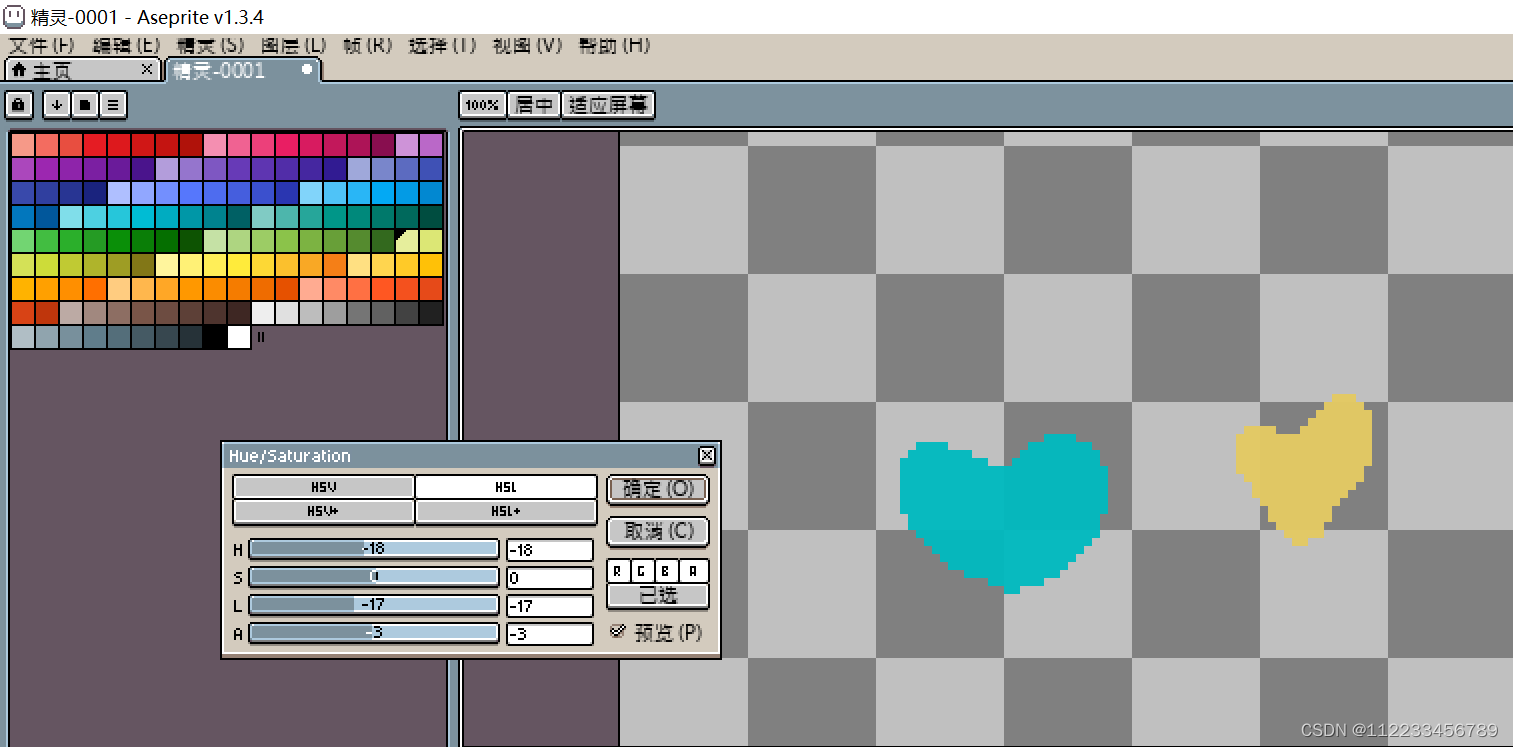Adjust the L lightness slider

click(x=373, y=605)
